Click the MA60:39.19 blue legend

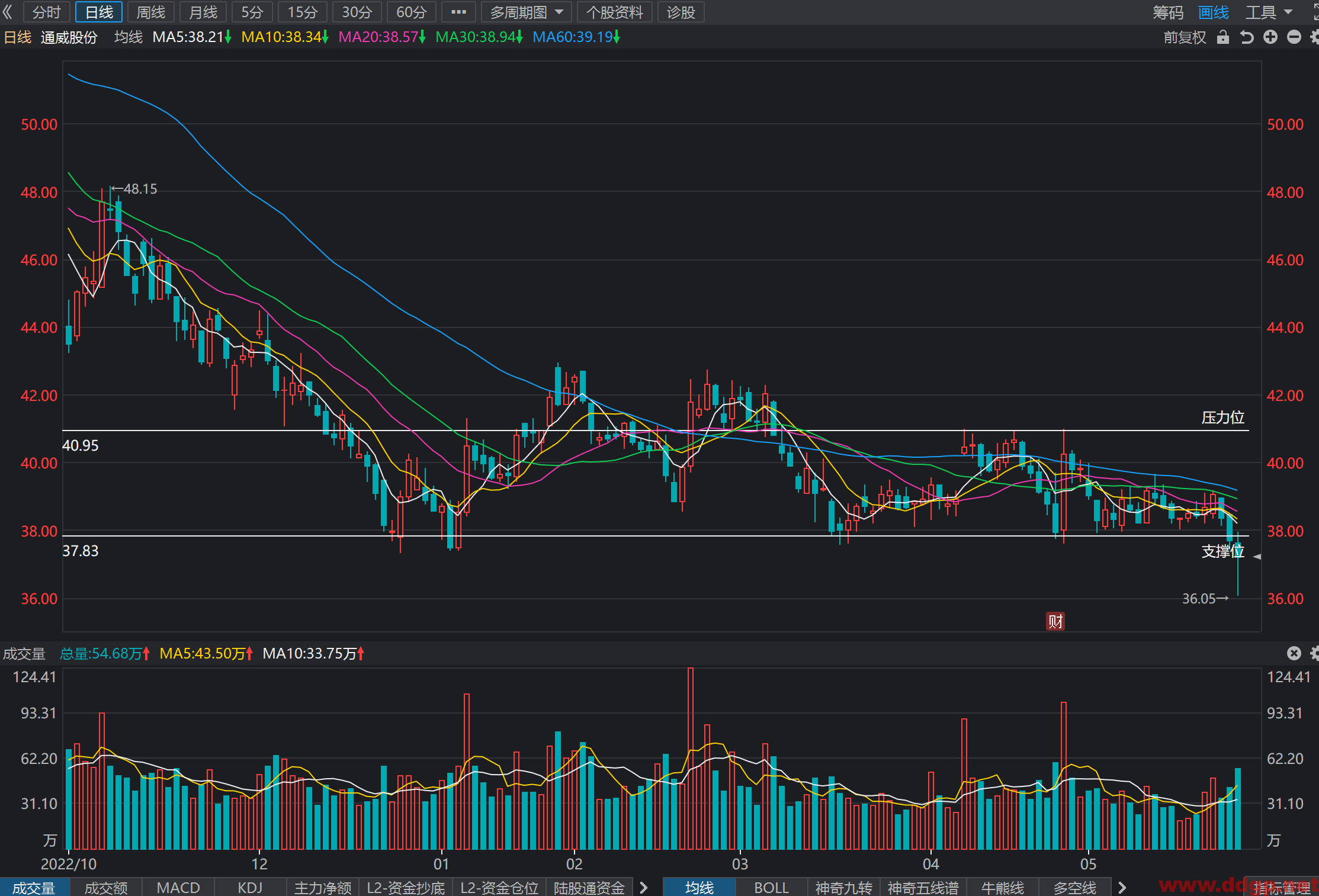tap(576, 37)
